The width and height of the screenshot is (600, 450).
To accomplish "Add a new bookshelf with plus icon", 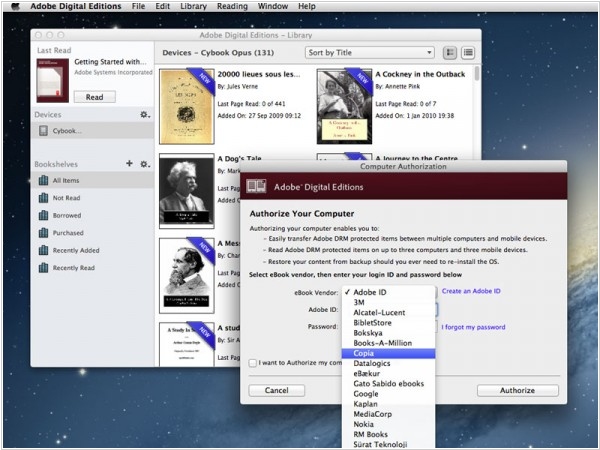I will 129,163.
